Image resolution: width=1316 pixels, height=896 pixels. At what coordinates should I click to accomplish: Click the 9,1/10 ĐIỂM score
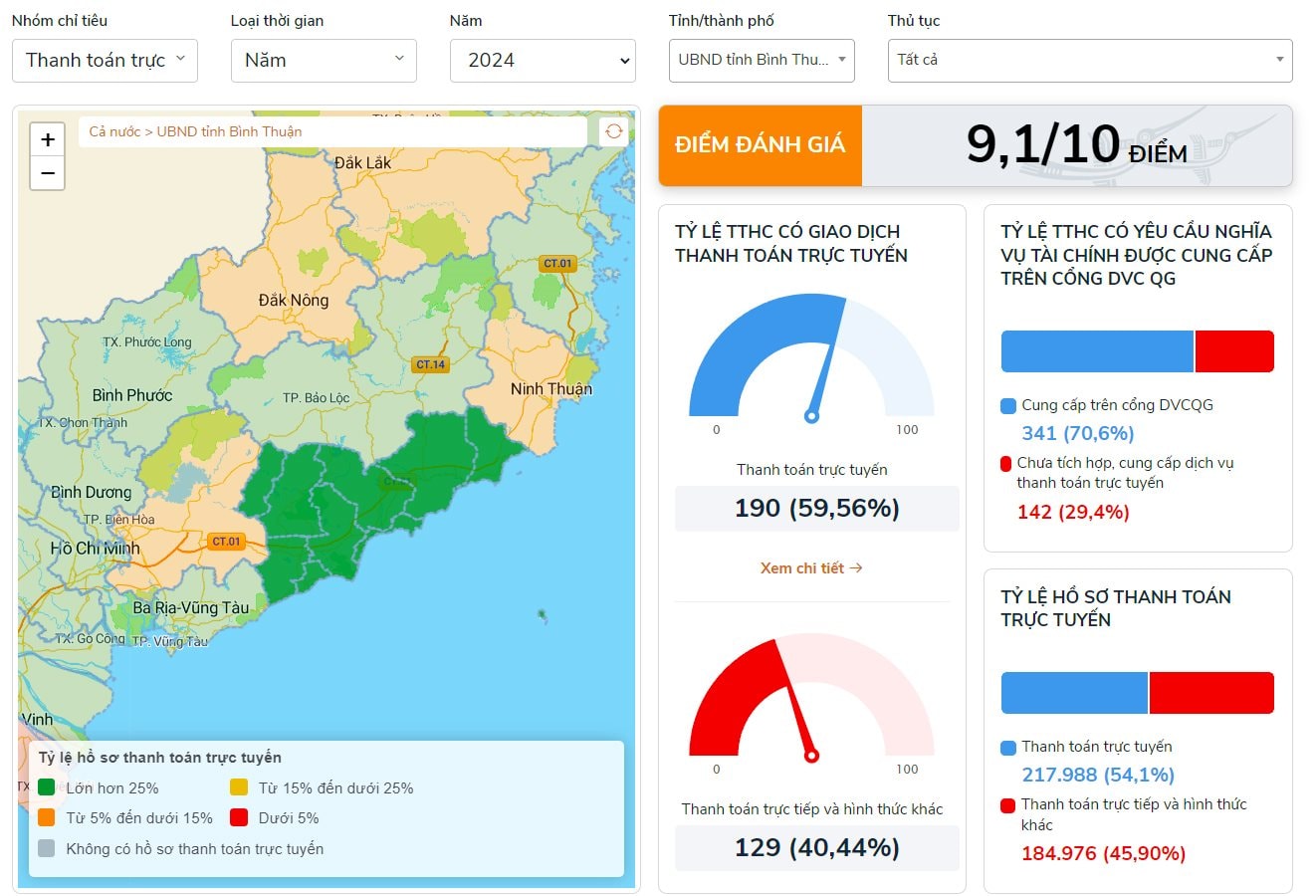pyautogui.click(x=1076, y=145)
